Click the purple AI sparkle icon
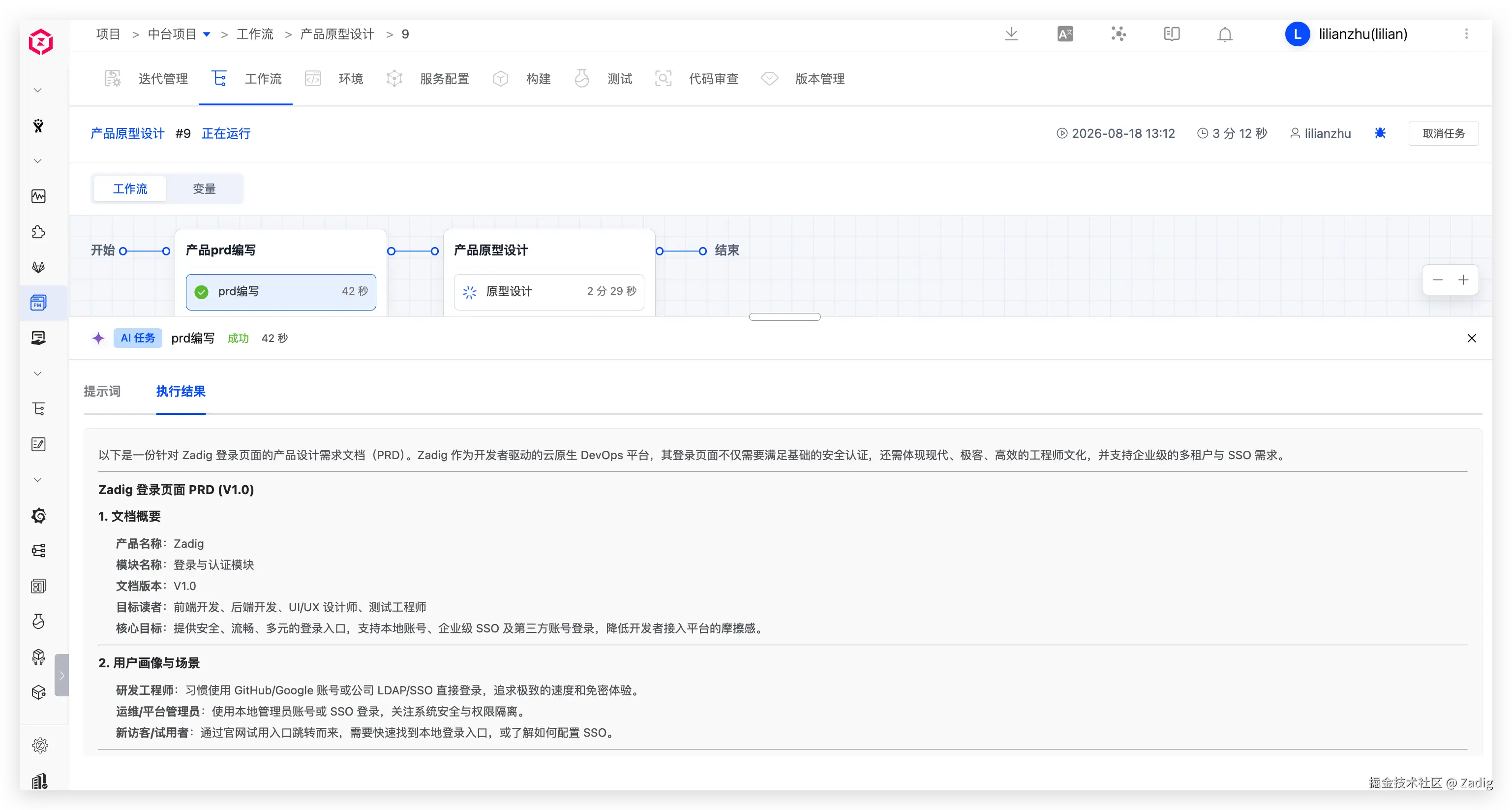Image resolution: width=1512 pixels, height=810 pixels. coord(98,338)
